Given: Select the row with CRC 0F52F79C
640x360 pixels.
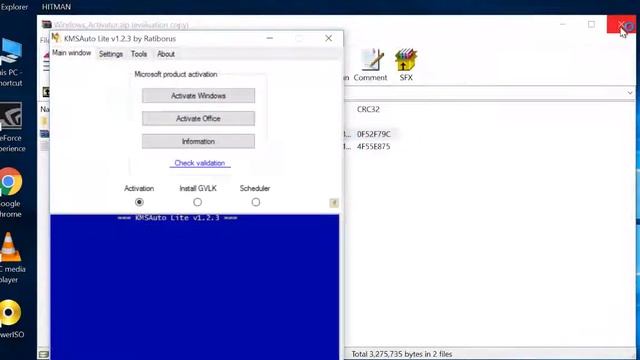Looking at the screenshot, I should tap(373, 134).
